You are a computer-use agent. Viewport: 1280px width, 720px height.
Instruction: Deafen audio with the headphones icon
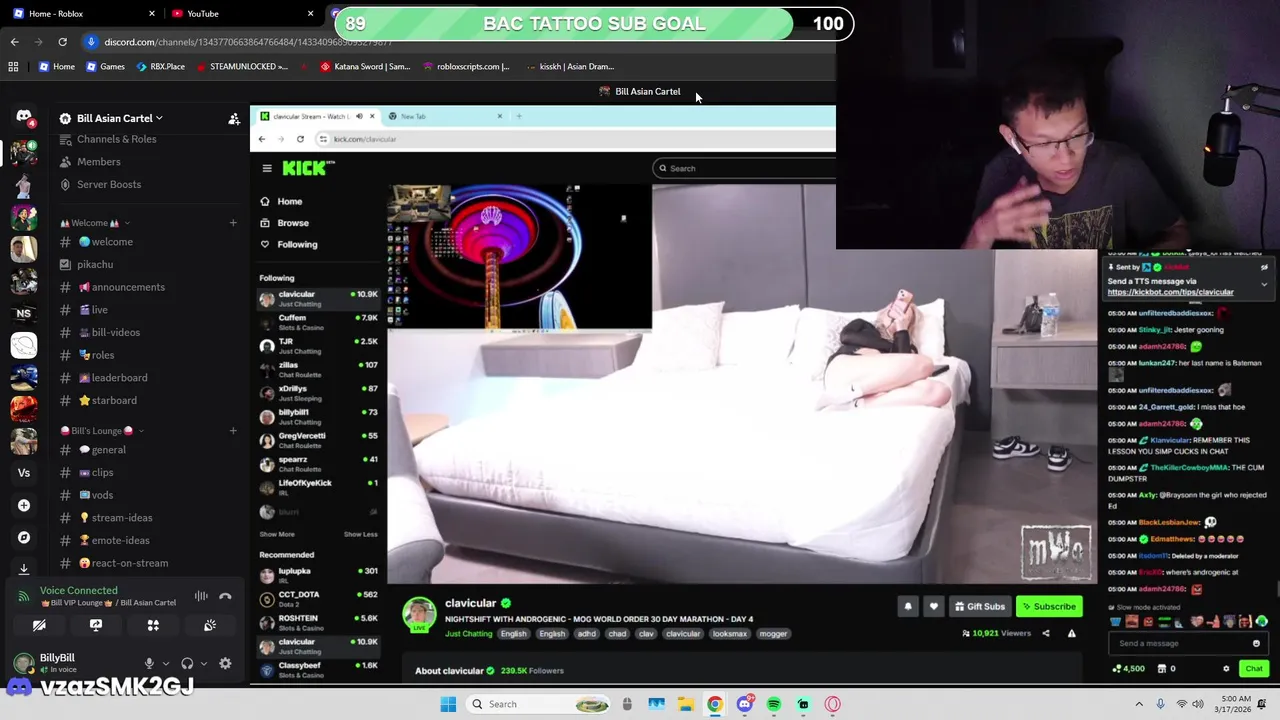(x=187, y=663)
